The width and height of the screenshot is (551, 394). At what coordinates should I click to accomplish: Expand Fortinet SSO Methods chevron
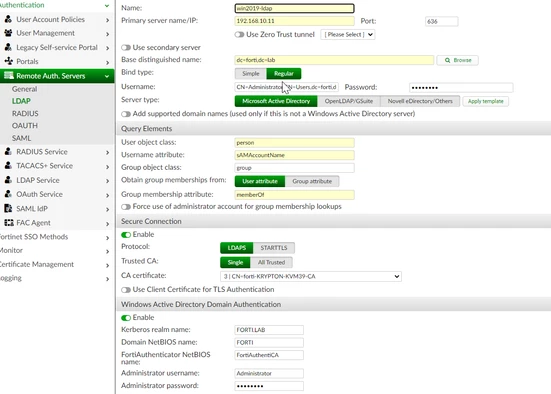point(107,238)
